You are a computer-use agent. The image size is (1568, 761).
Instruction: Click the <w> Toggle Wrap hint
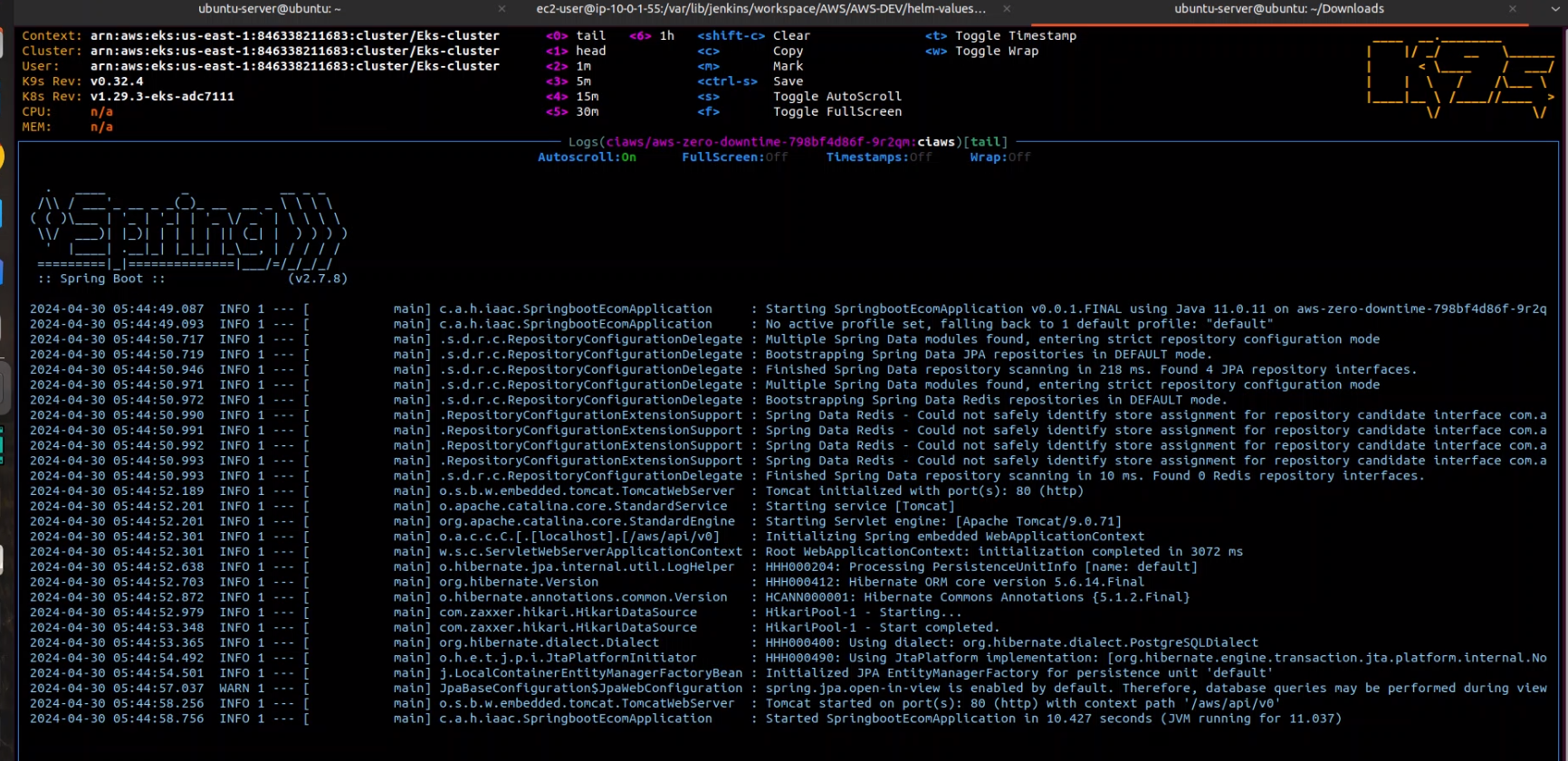click(981, 52)
